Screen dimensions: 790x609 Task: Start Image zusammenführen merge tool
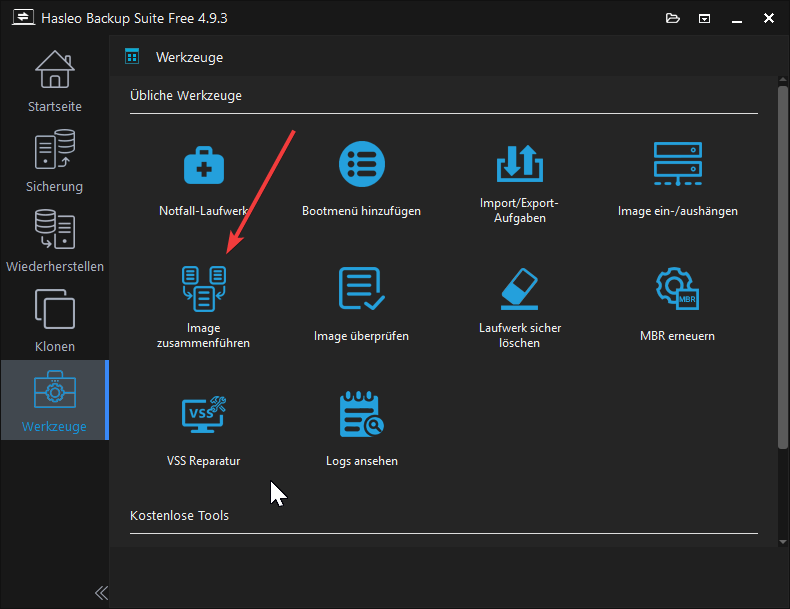click(204, 289)
